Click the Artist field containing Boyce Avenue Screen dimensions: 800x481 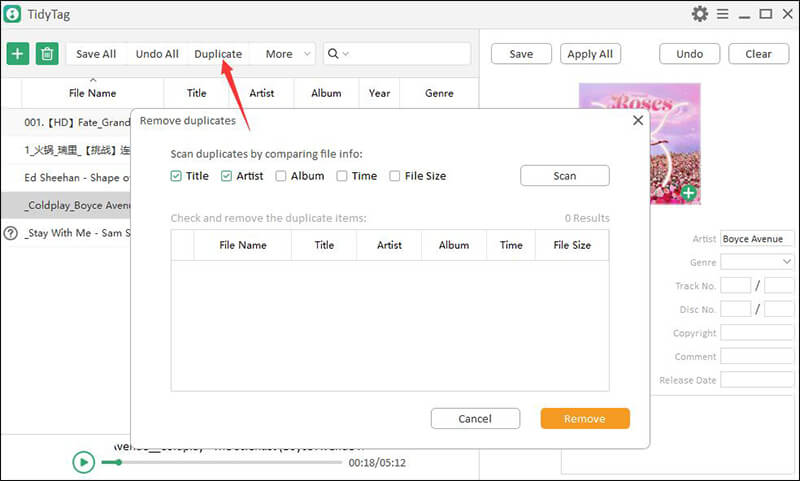757,238
